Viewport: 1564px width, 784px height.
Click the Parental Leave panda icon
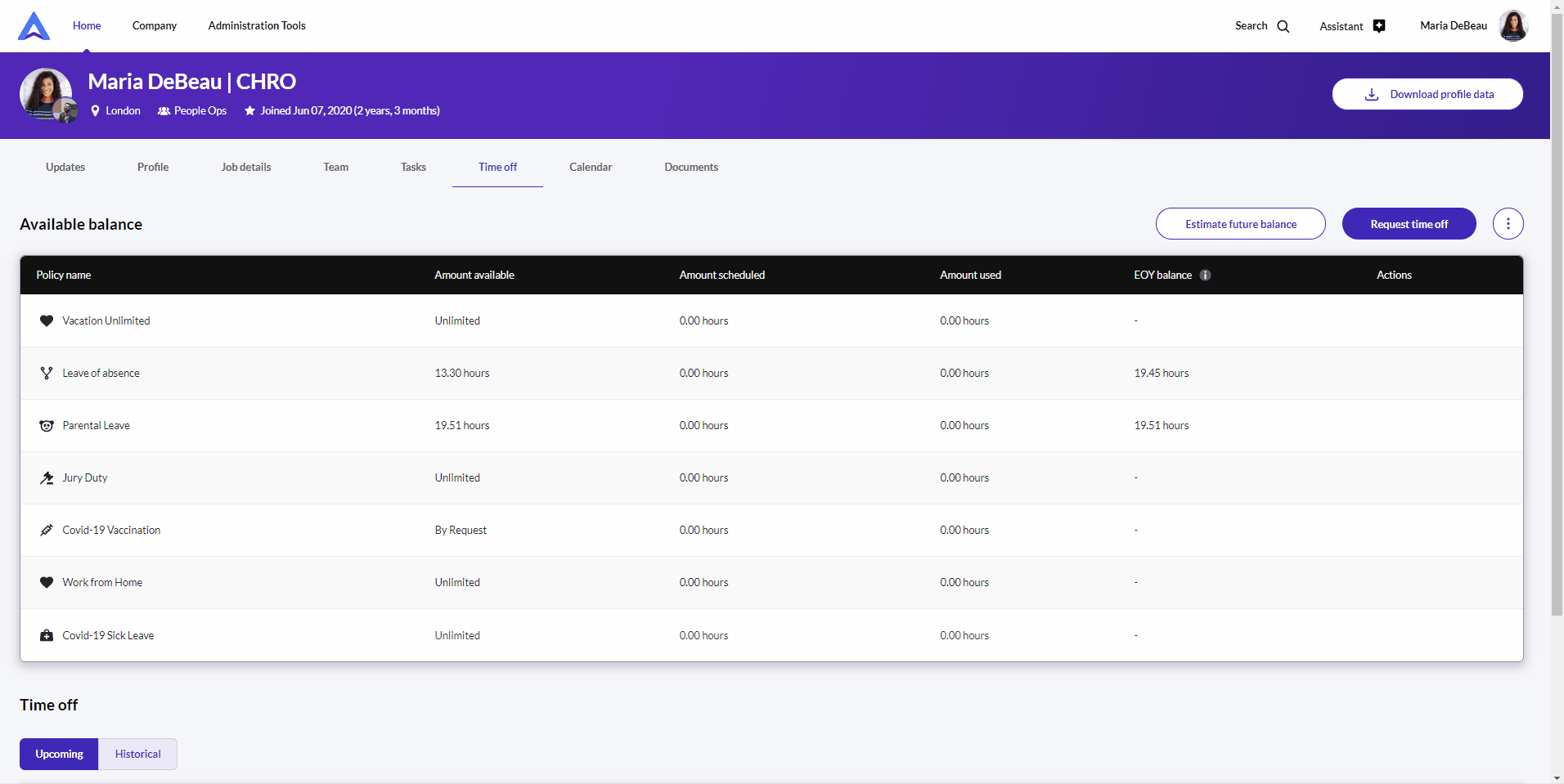[47, 426]
